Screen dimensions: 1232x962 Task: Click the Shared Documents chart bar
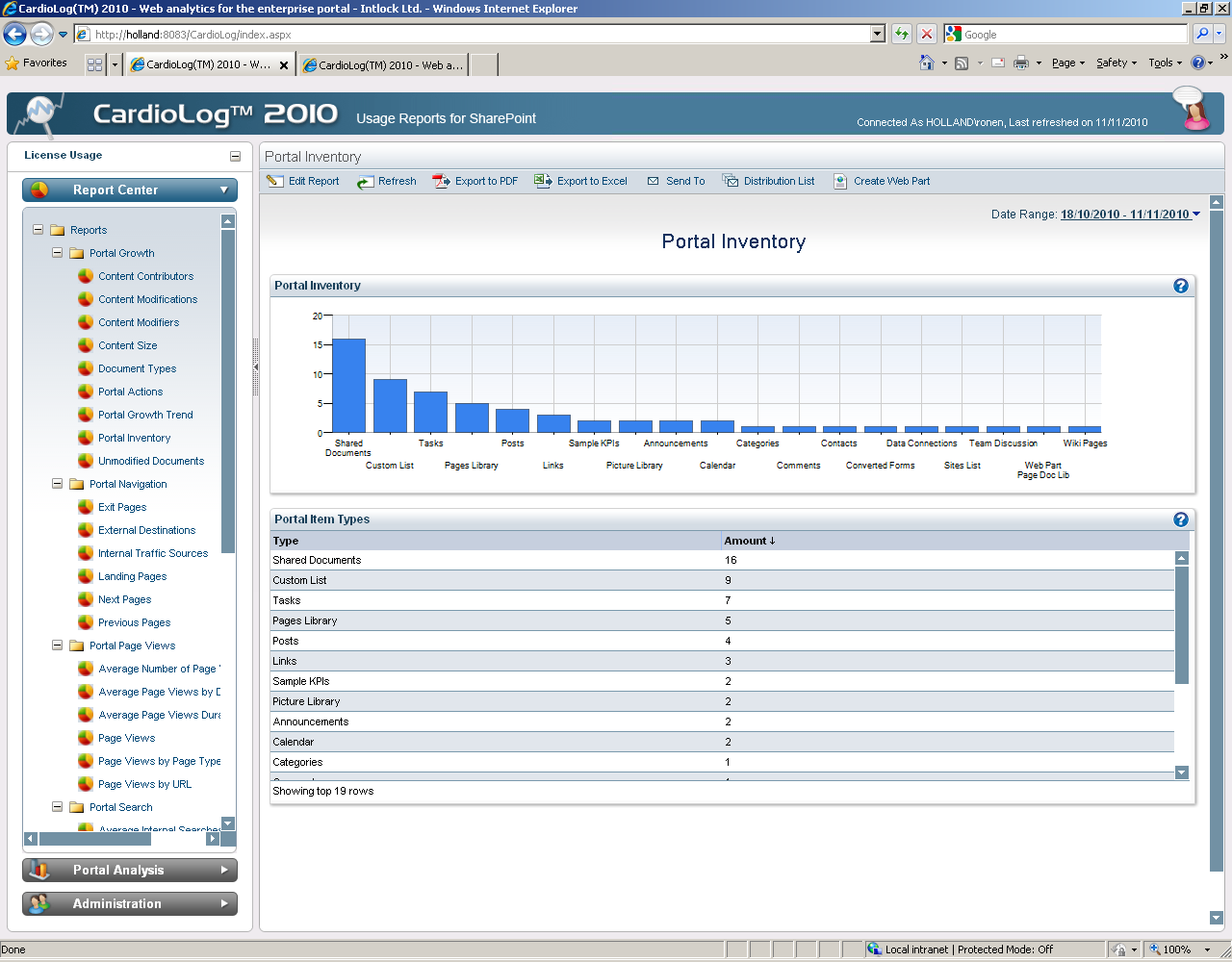[x=348, y=386]
